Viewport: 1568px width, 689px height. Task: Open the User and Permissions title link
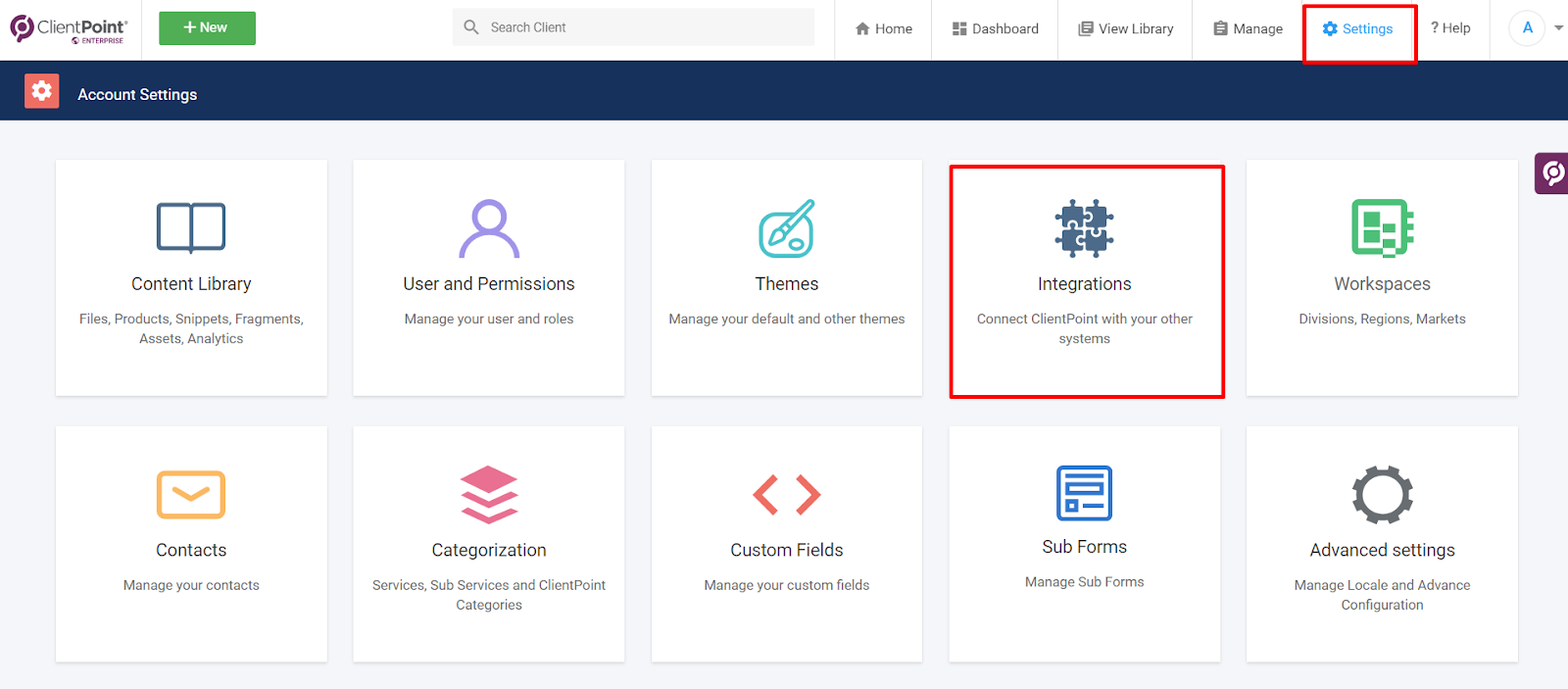click(489, 284)
